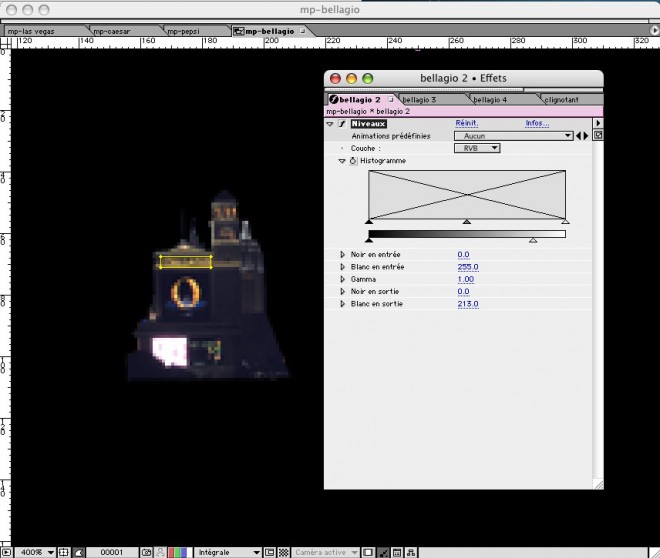Click the Réinit. link
Viewport: 660px width, 558px height.
click(x=466, y=123)
